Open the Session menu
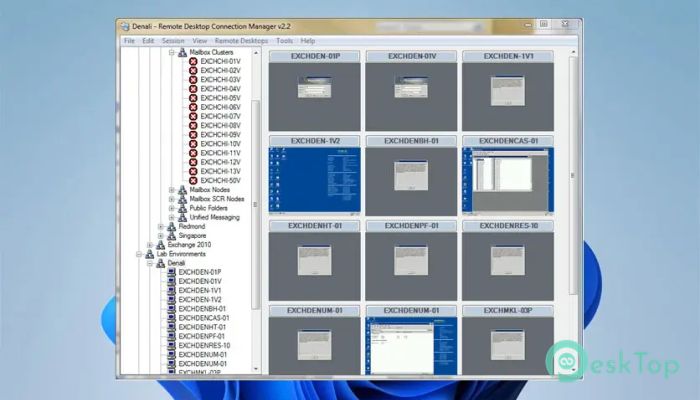The image size is (700, 400). coord(173,41)
